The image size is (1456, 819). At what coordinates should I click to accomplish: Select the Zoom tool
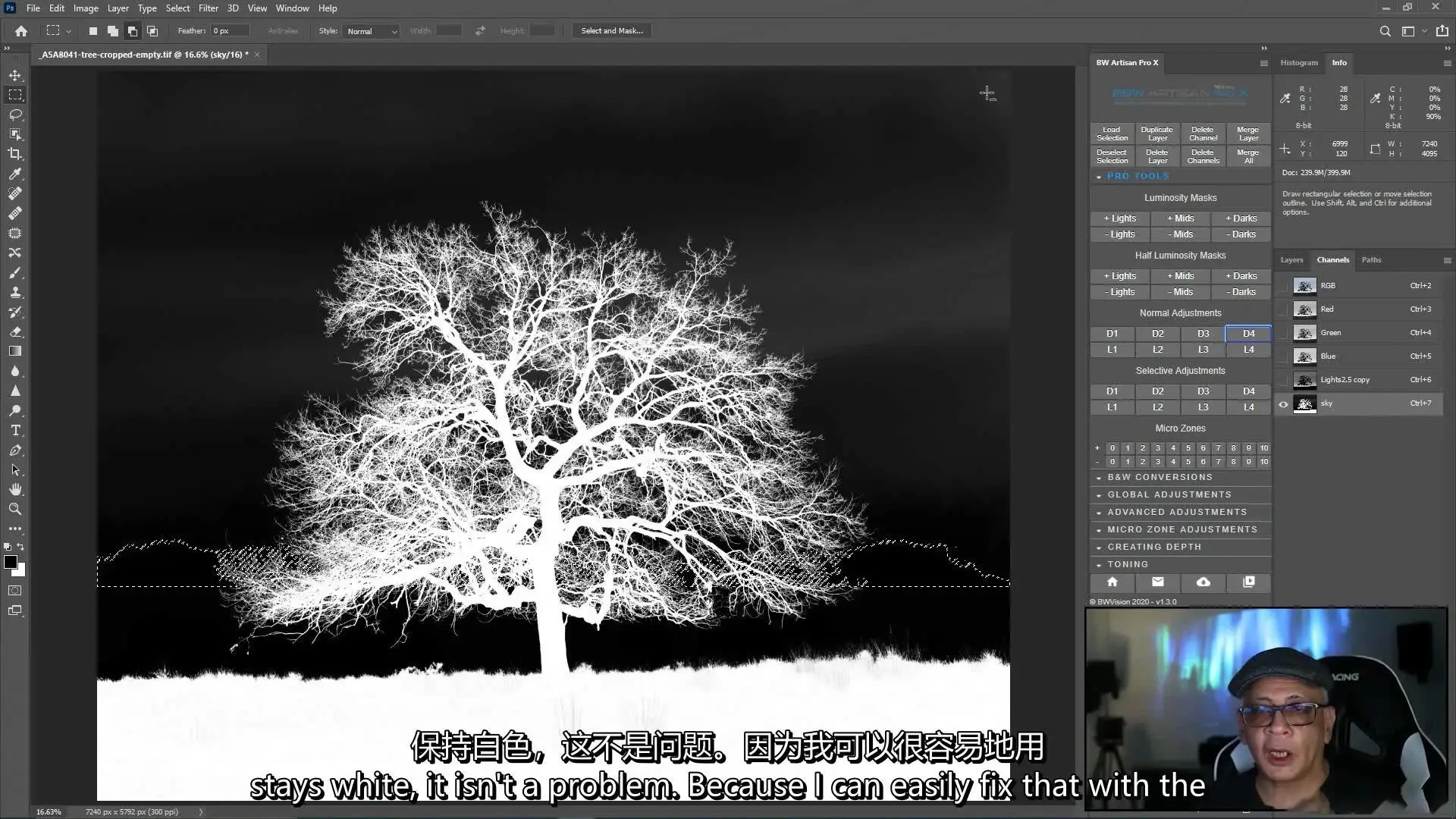[x=15, y=509]
